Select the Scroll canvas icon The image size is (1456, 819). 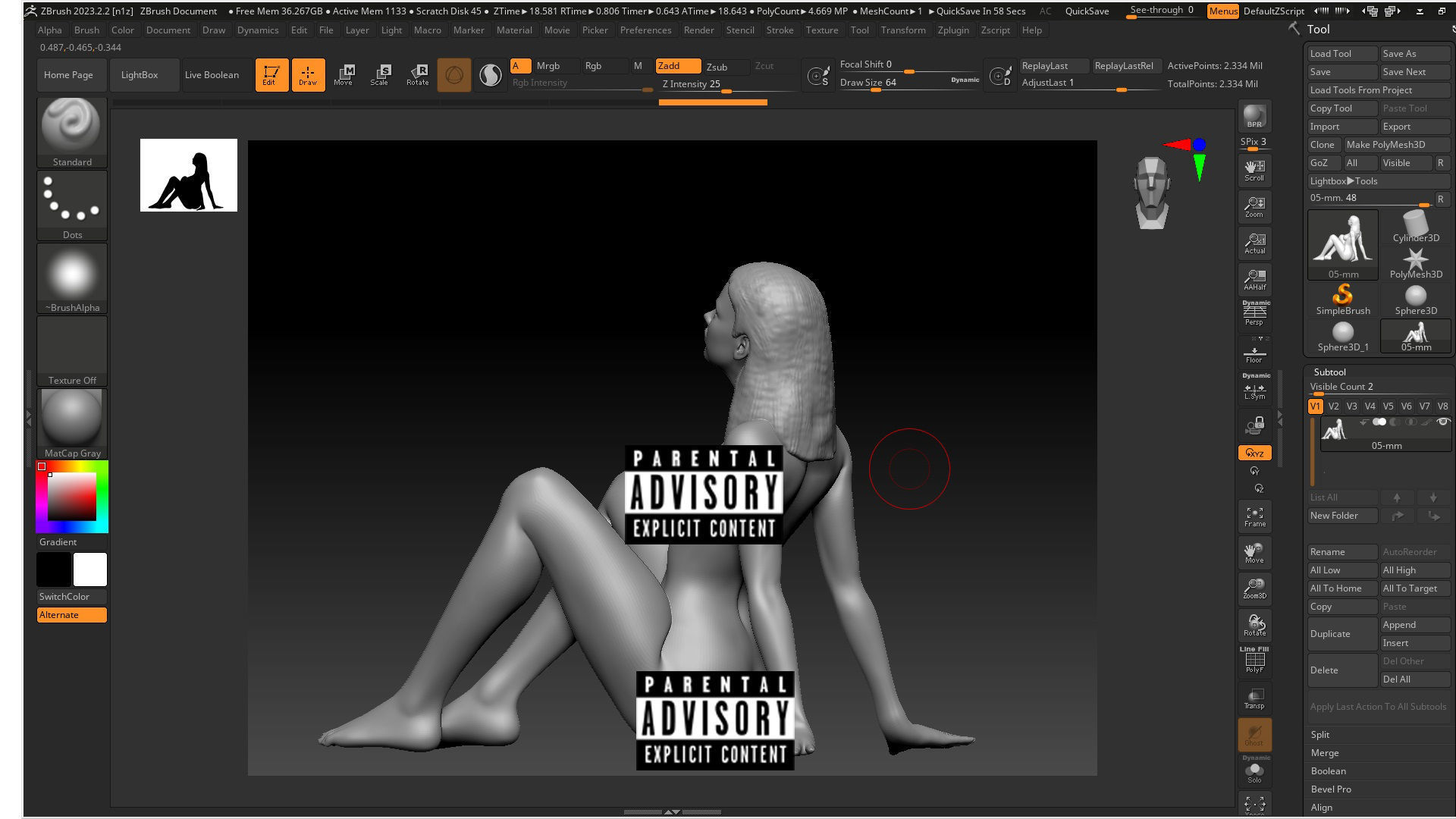tap(1254, 170)
